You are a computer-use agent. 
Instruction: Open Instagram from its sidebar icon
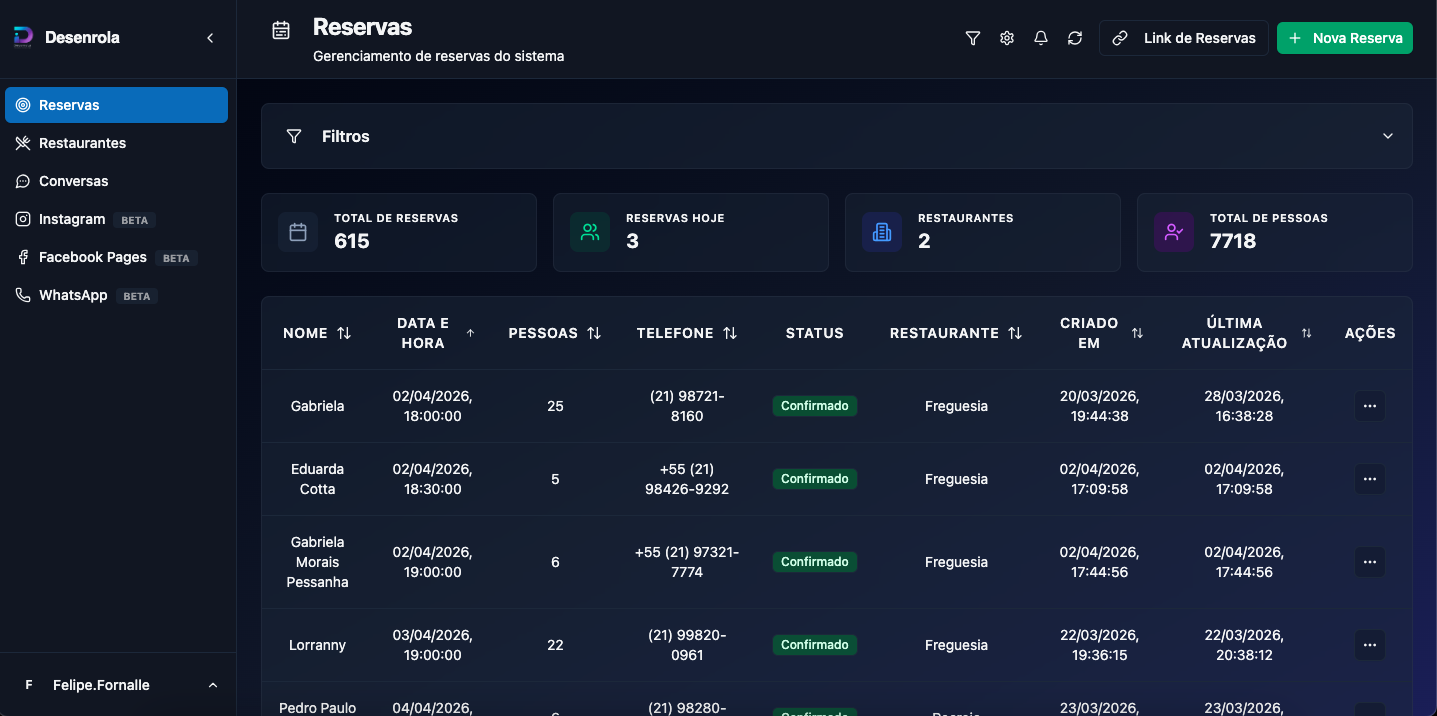point(21,219)
